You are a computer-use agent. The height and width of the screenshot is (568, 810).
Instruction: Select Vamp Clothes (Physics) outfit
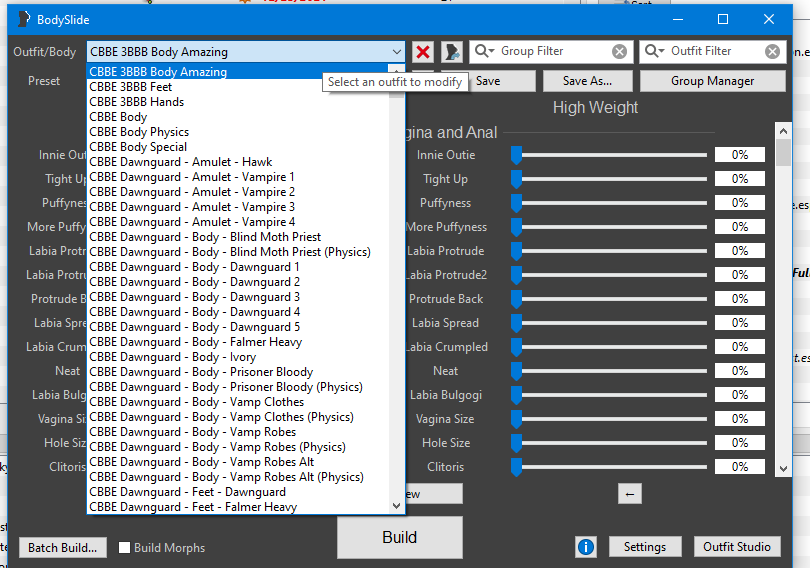237,416
